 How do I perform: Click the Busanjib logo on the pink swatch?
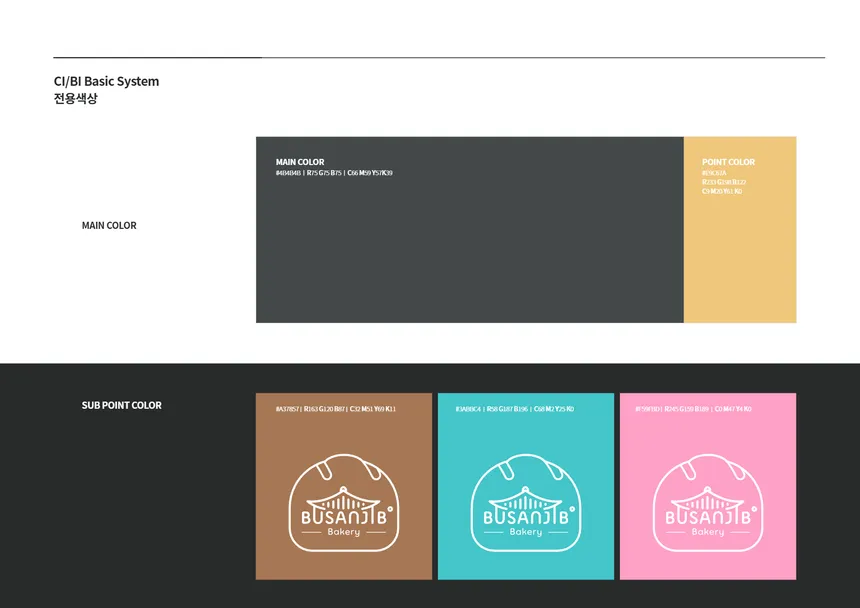tap(708, 503)
